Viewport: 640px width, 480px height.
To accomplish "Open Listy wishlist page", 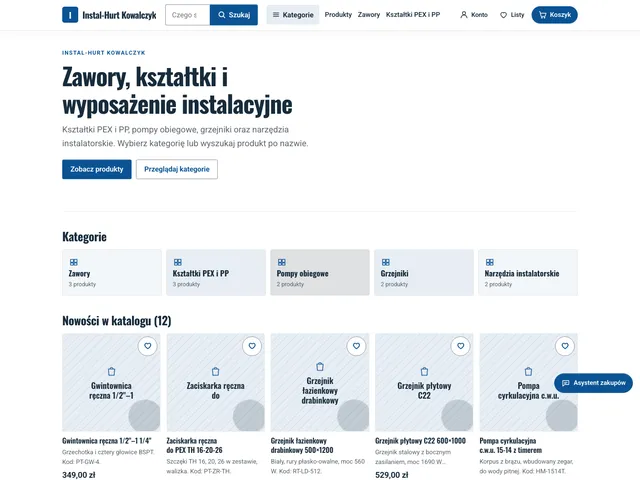I will 512,15.
